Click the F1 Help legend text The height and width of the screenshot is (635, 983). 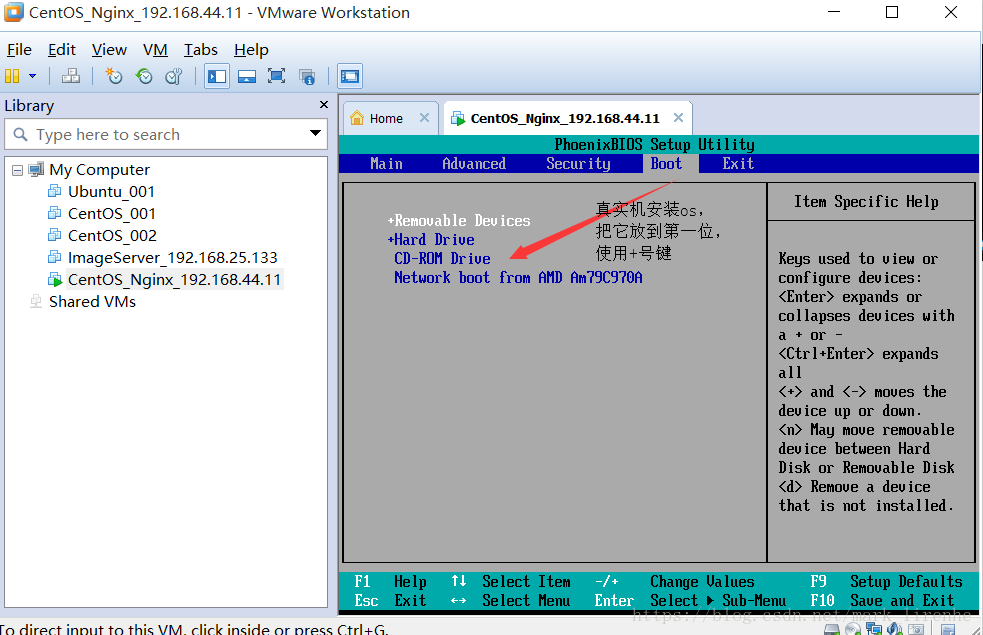(390, 582)
